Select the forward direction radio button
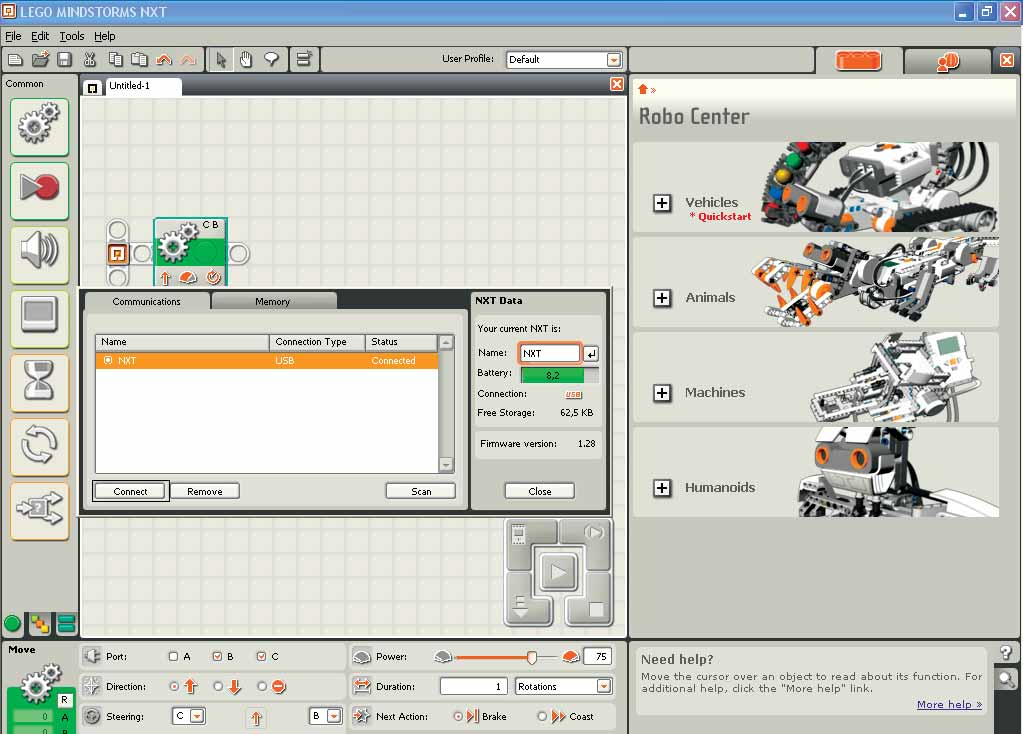This screenshot has width=1023, height=734. (174, 686)
